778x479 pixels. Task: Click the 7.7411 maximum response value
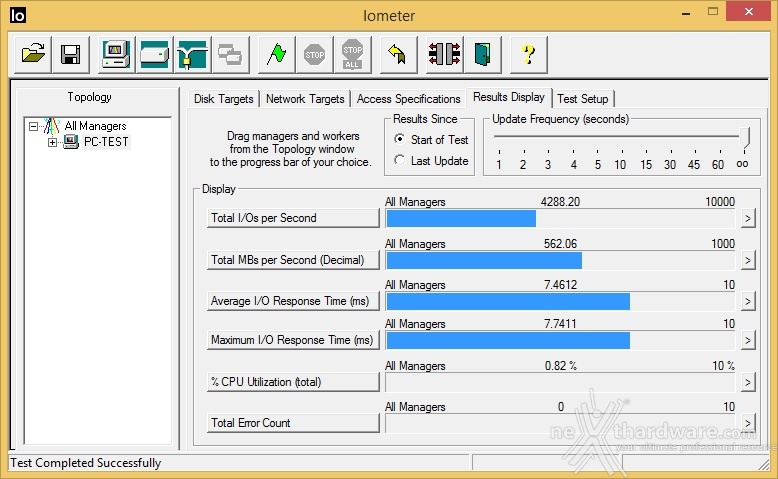[x=560, y=324]
